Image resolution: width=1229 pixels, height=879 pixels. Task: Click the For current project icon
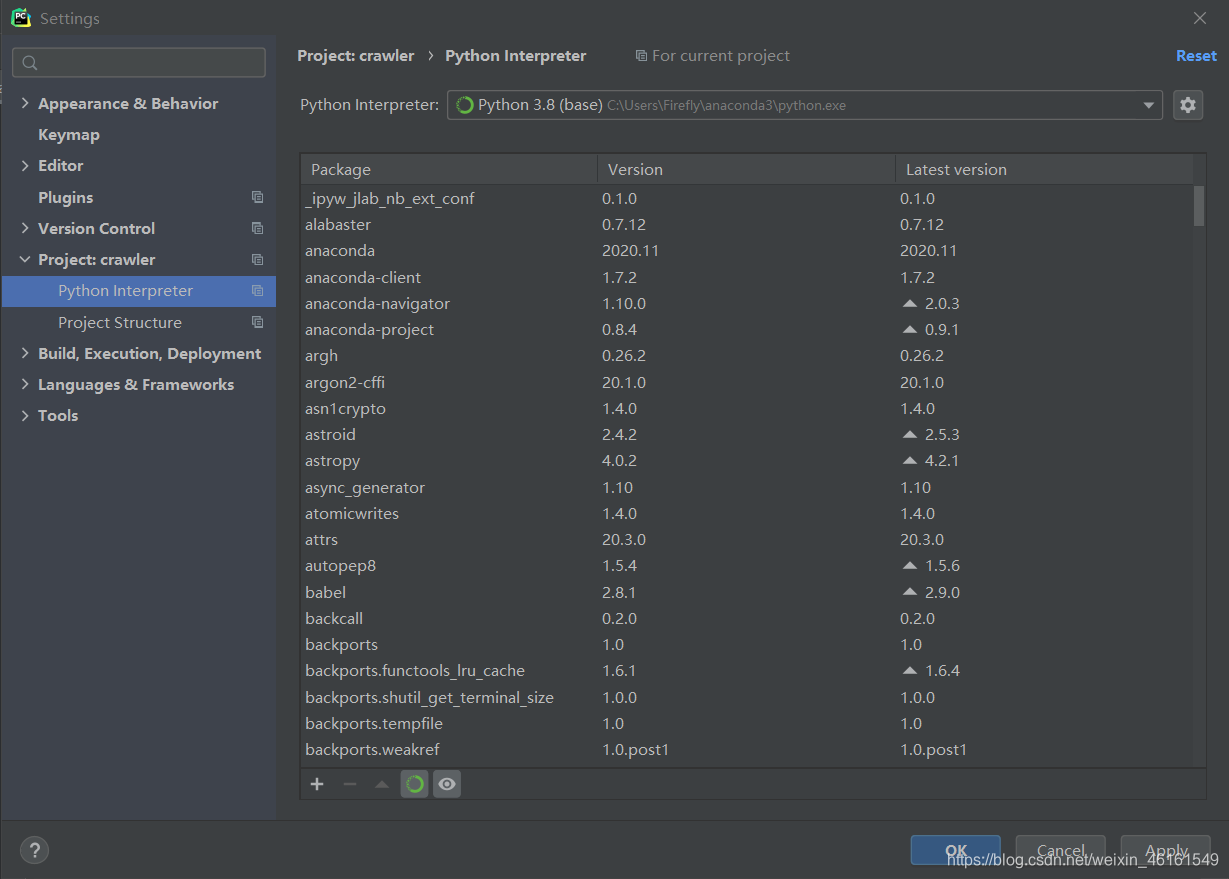coord(641,56)
